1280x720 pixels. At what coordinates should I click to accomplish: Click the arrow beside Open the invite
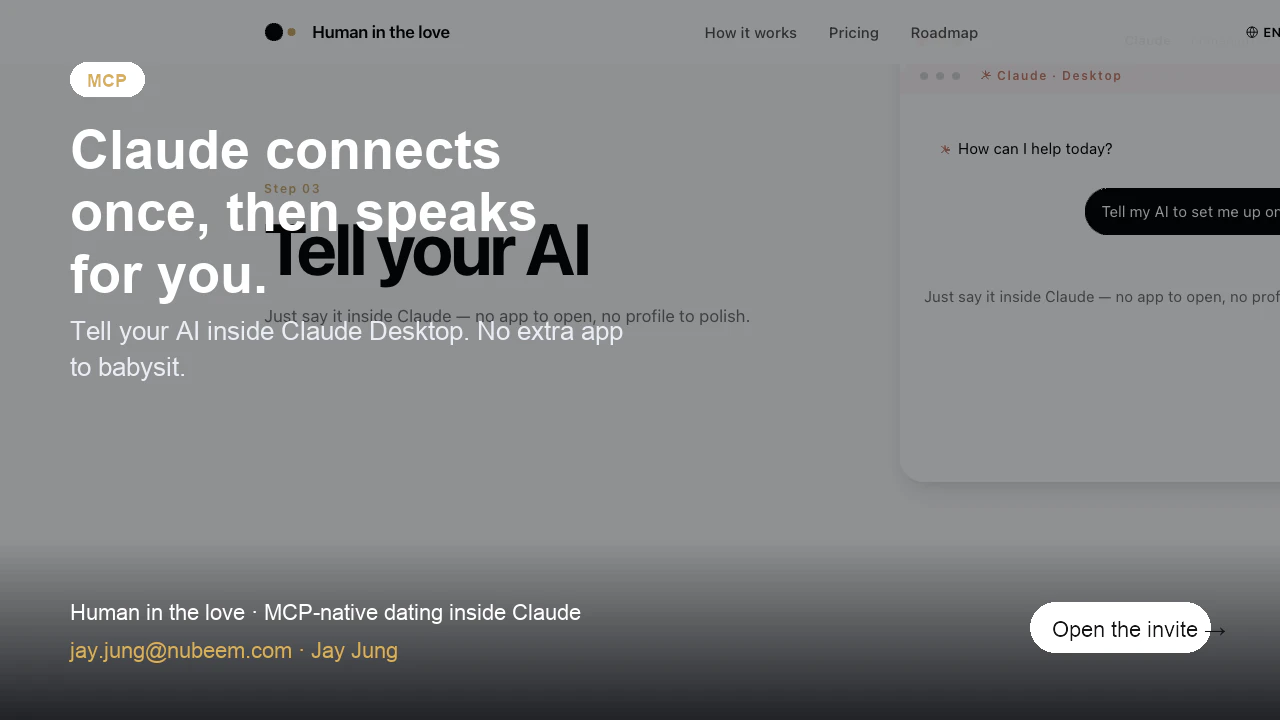1216,631
